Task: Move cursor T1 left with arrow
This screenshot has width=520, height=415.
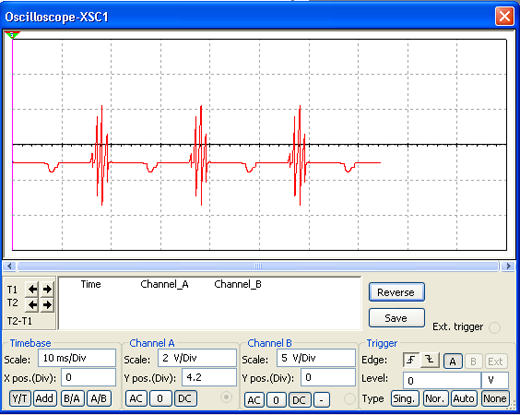Action: [32, 289]
